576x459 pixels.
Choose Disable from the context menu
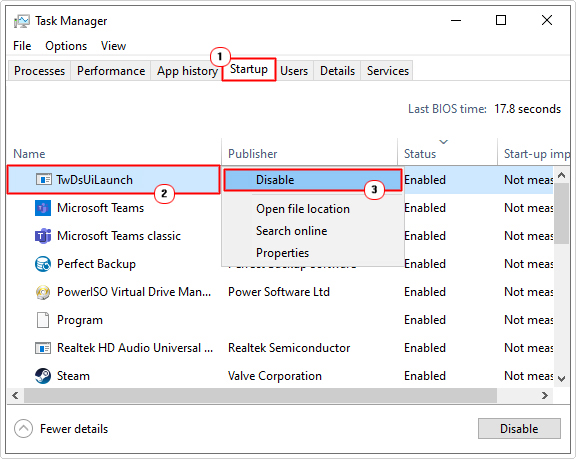(x=312, y=180)
